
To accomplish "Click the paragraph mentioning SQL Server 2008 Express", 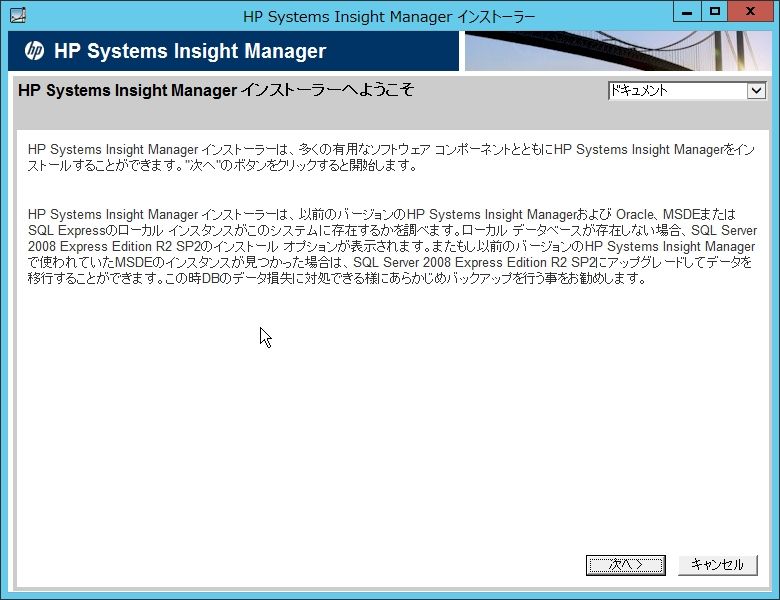I will (392, 246).
